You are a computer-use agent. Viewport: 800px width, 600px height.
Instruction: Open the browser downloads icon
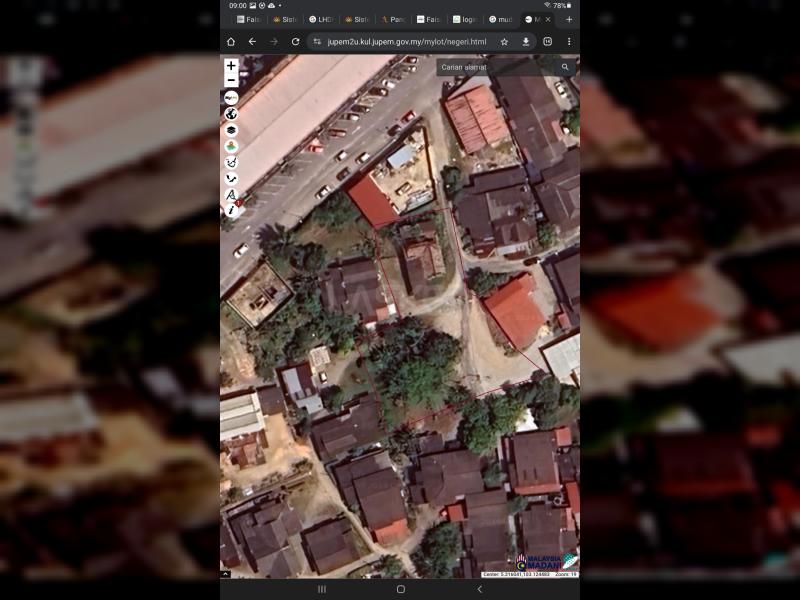point(526,42)
